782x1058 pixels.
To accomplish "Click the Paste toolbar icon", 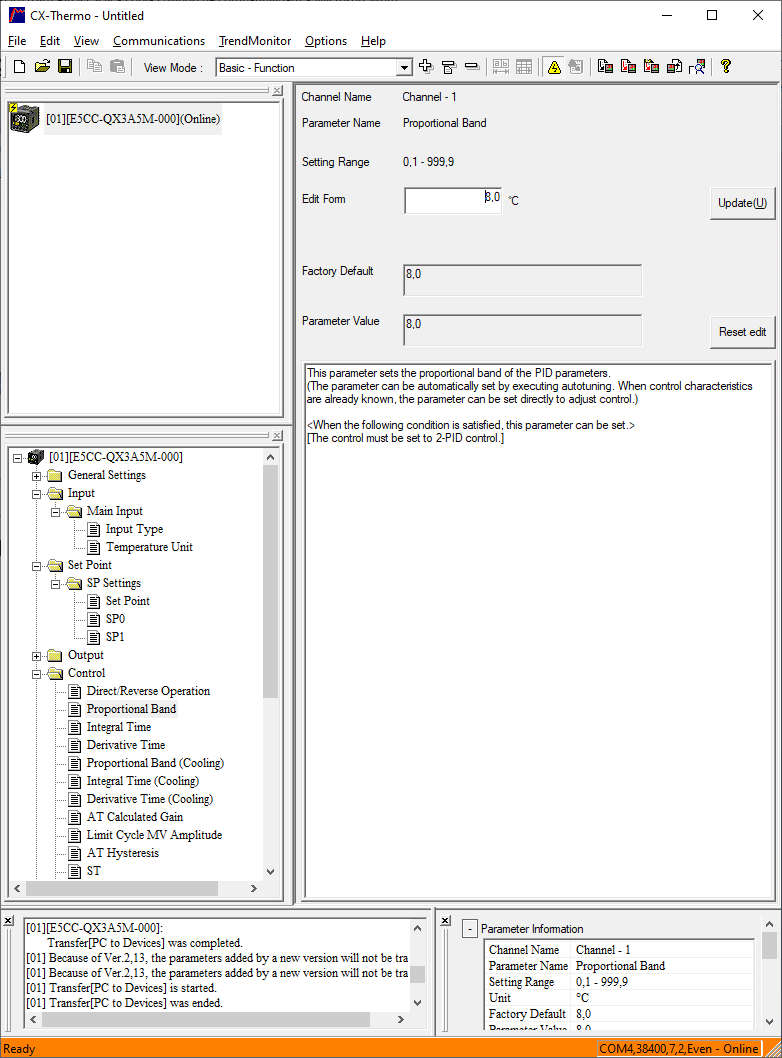I will [x=117, y=67].
